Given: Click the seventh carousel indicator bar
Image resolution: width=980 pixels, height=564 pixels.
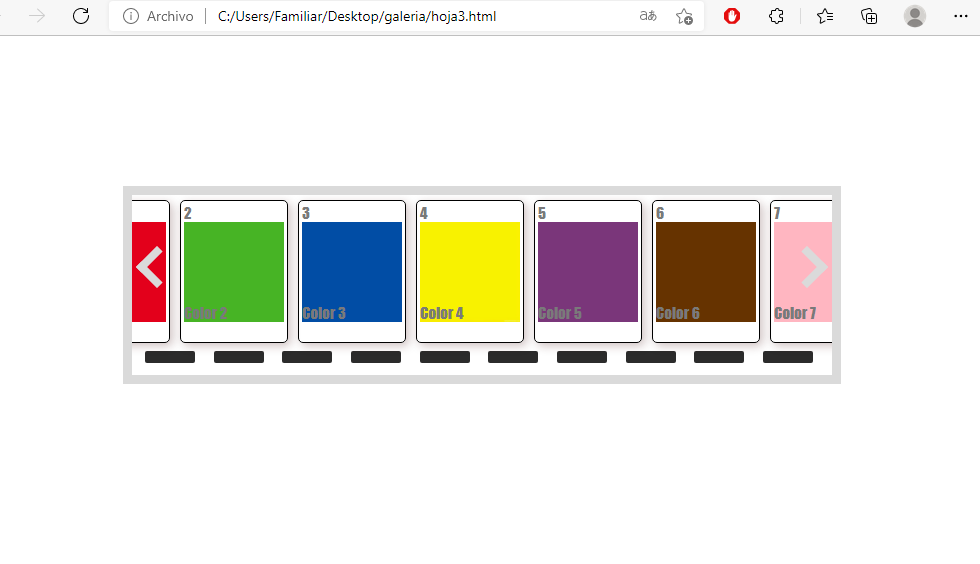Looking at the screenshot, I should [x=582, y=357].
